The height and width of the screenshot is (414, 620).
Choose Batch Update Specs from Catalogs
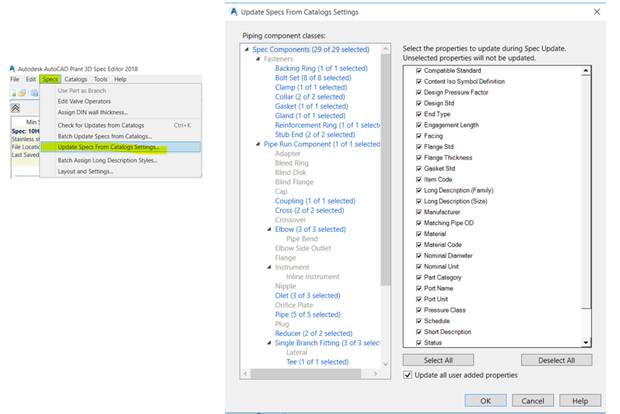(x=104, y=136)
